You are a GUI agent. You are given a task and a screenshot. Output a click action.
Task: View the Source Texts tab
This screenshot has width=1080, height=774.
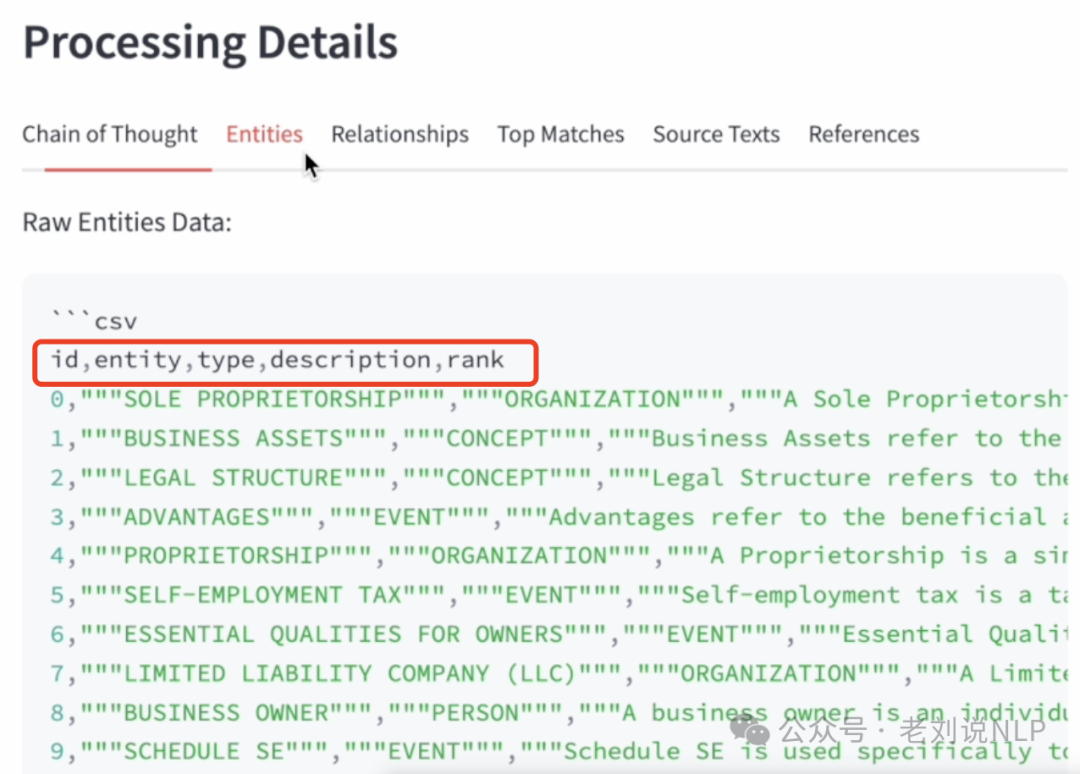tap(716, 134)
